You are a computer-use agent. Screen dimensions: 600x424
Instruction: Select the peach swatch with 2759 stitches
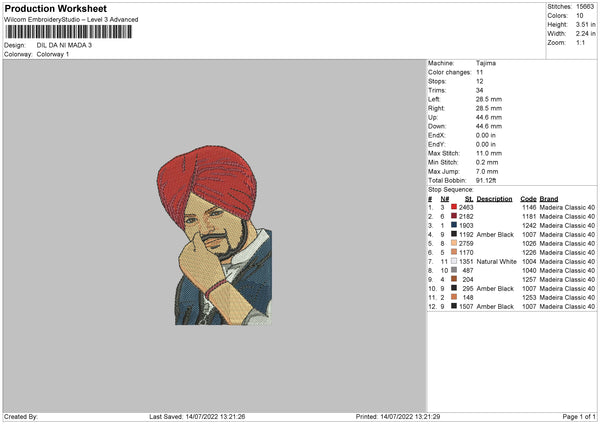pyautogui.click(x=454, y=243)
